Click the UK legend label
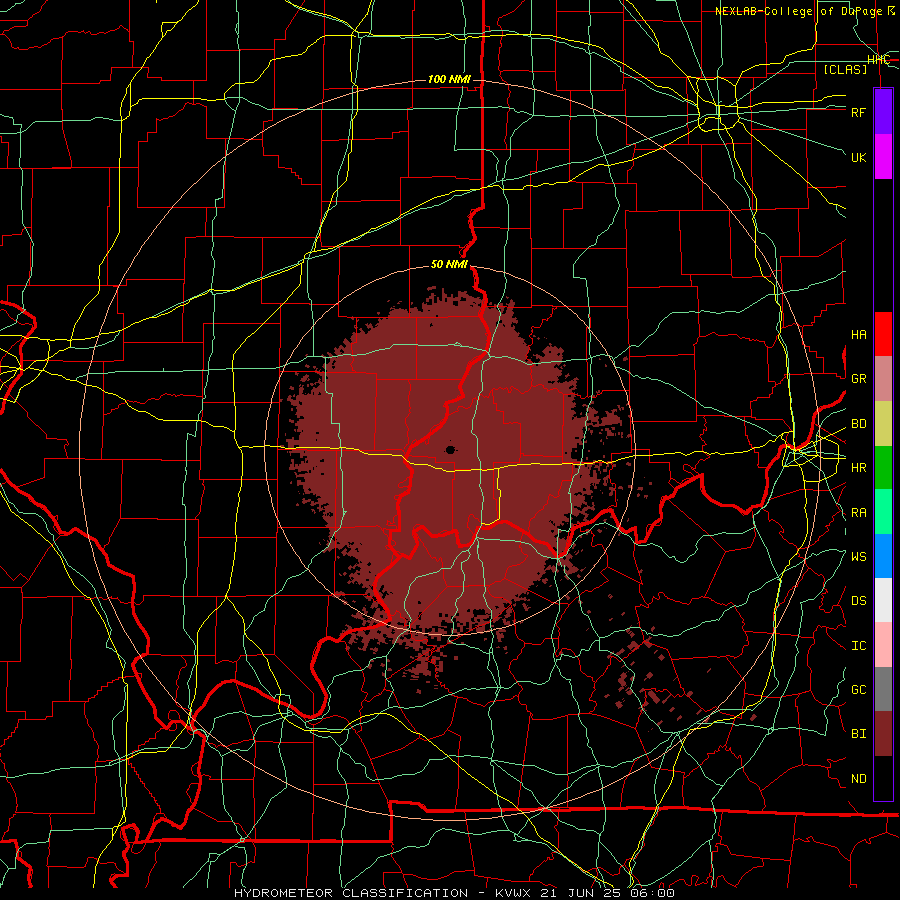900x900 pixels. coord(859,157)
